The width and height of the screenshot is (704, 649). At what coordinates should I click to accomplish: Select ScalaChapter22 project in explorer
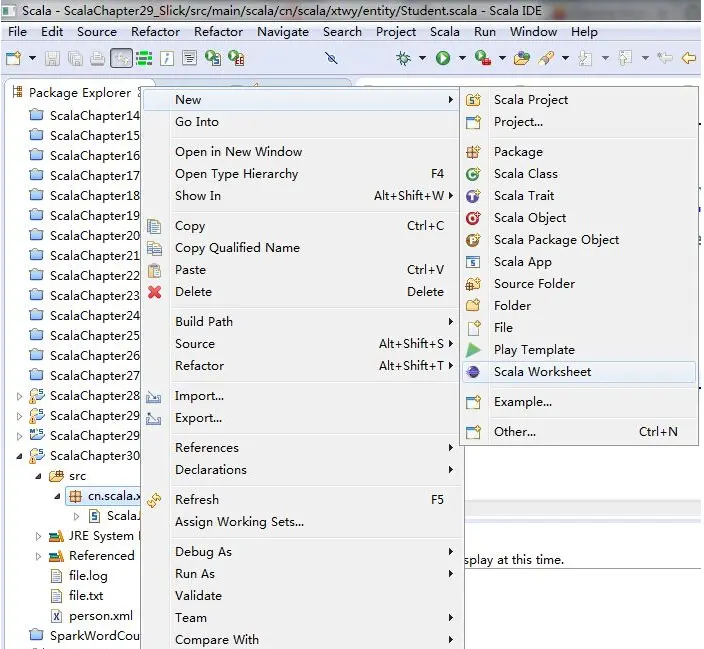84,275
